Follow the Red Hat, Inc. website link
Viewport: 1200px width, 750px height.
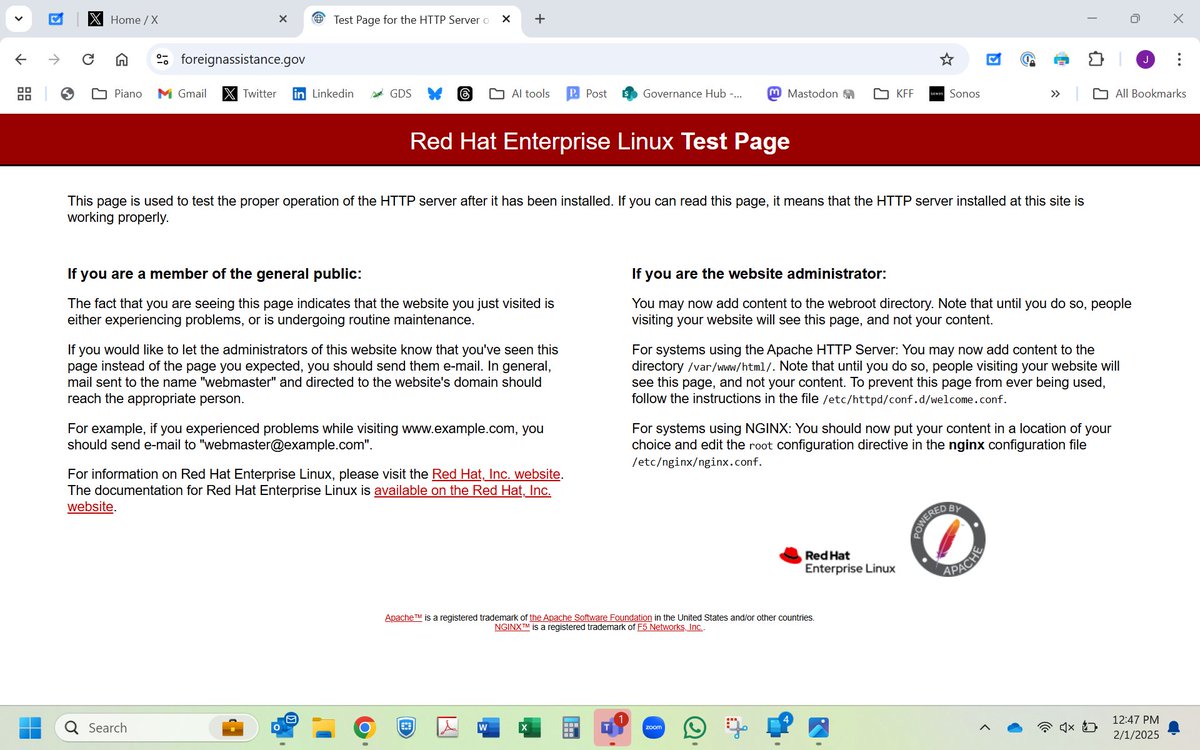pos(496,474)
